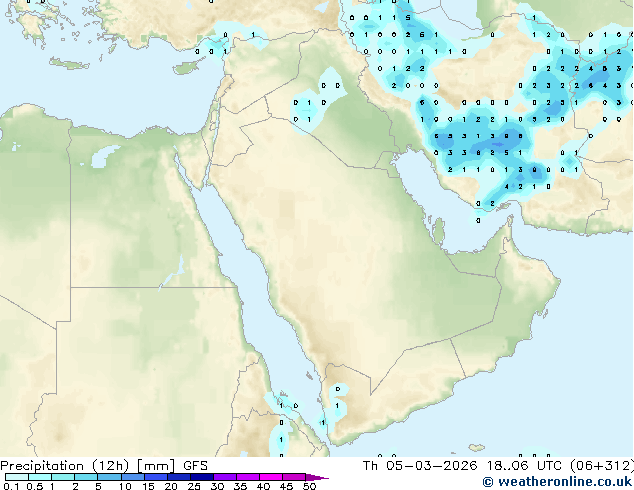This screenshot has height=490, width=634.
Task: Click the '50' legend scale value
Action: pyautogui.click(x=309, y=486)
